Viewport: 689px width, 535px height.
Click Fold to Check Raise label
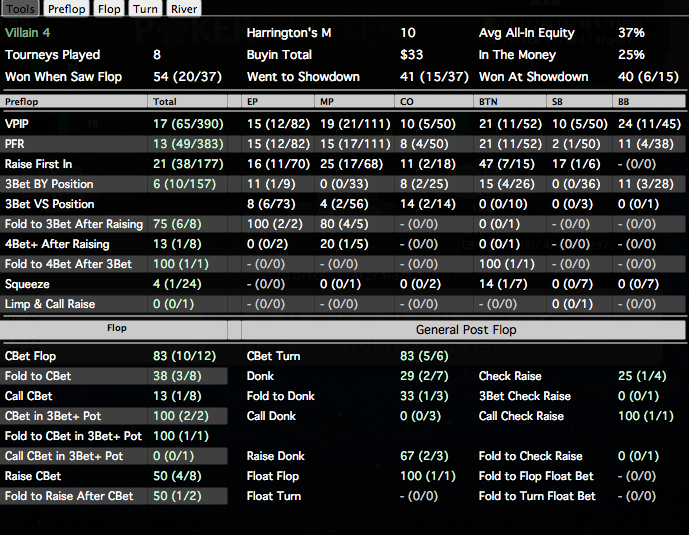click(530, 456)
